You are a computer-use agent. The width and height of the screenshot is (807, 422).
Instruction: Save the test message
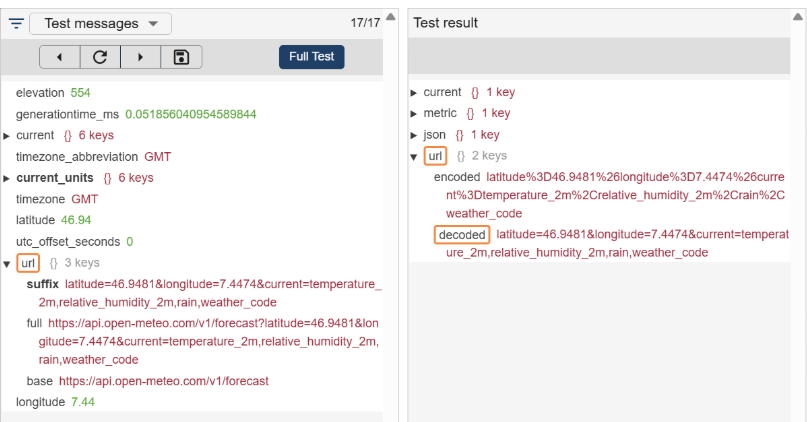181,57
